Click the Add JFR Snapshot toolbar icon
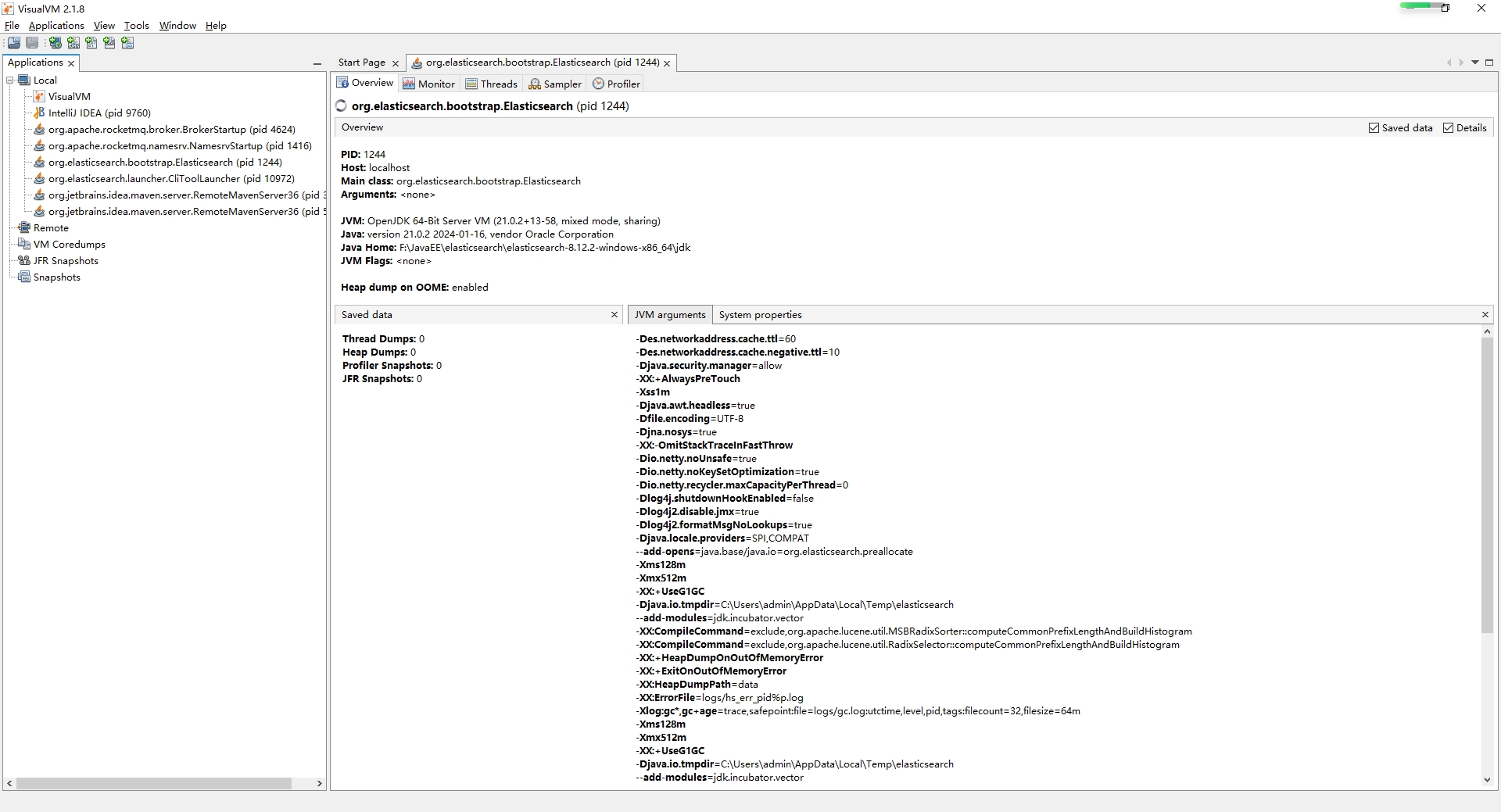The image size is (1501, 812). [109, 43]
